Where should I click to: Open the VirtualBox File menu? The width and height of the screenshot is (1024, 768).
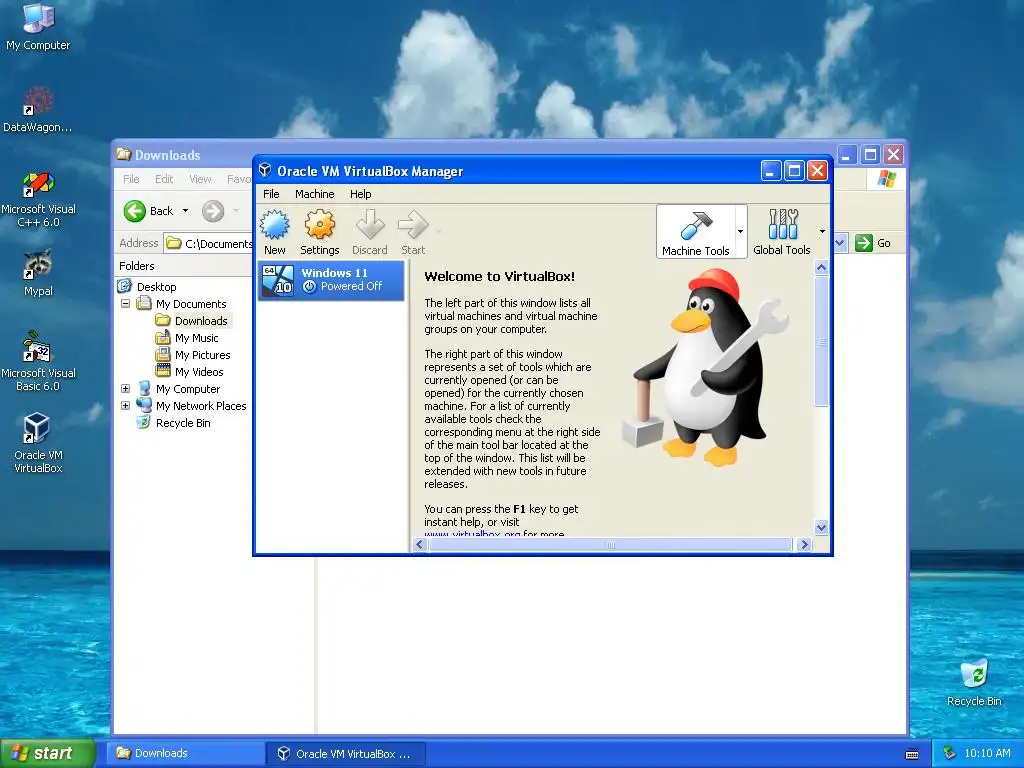(x=271, y=194)
